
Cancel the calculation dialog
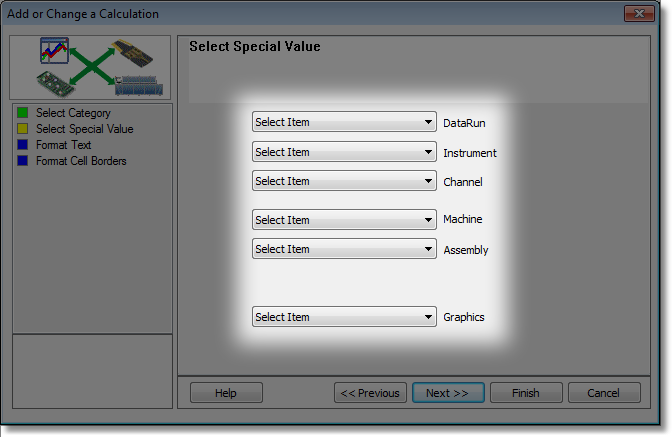[604, 392]
